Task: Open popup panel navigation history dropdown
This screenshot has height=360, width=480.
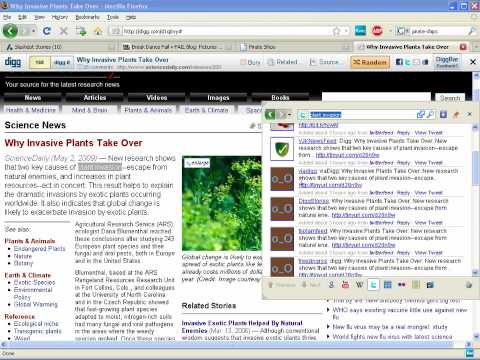Action: pos(289,115)
